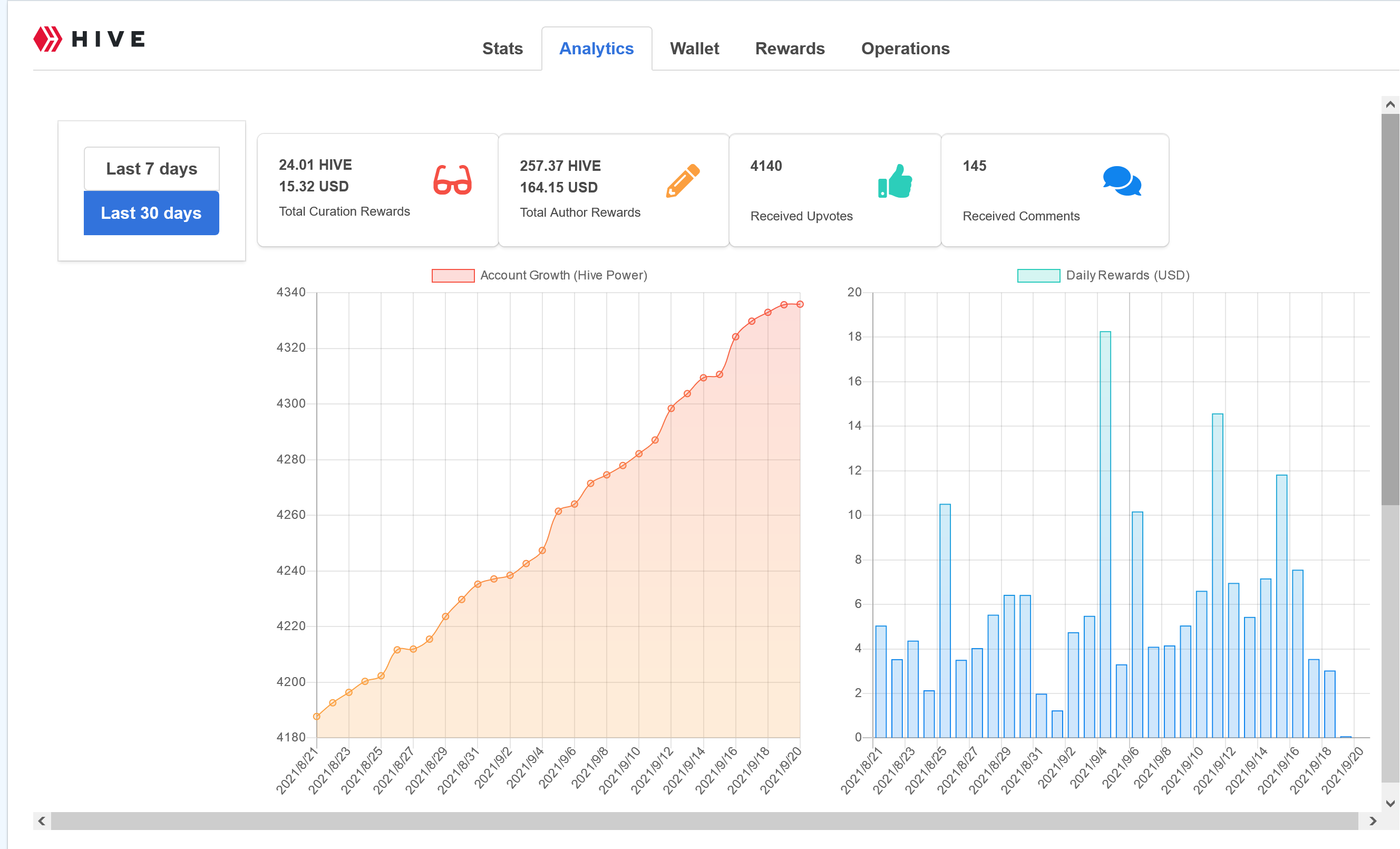The height and width of the screenshot is (849, 1400).
Task: Click the vertical scrollbar down arrow
Action: click(1391, 803)
